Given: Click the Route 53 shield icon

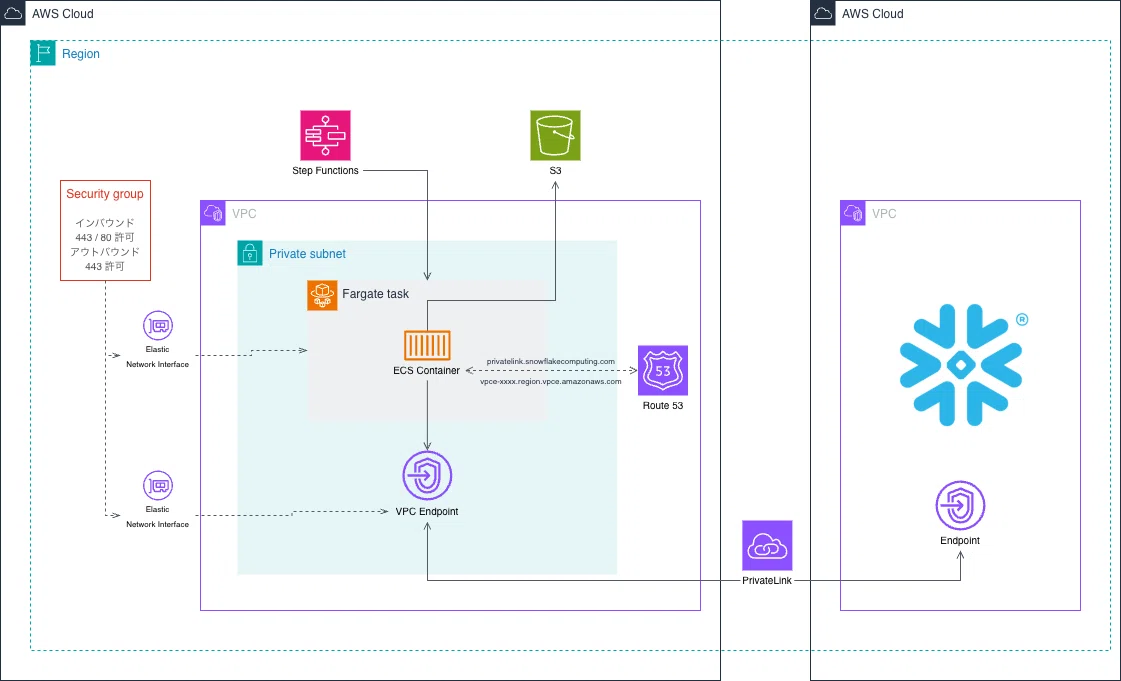Looking at the screenshot, I should coord(663,370).
